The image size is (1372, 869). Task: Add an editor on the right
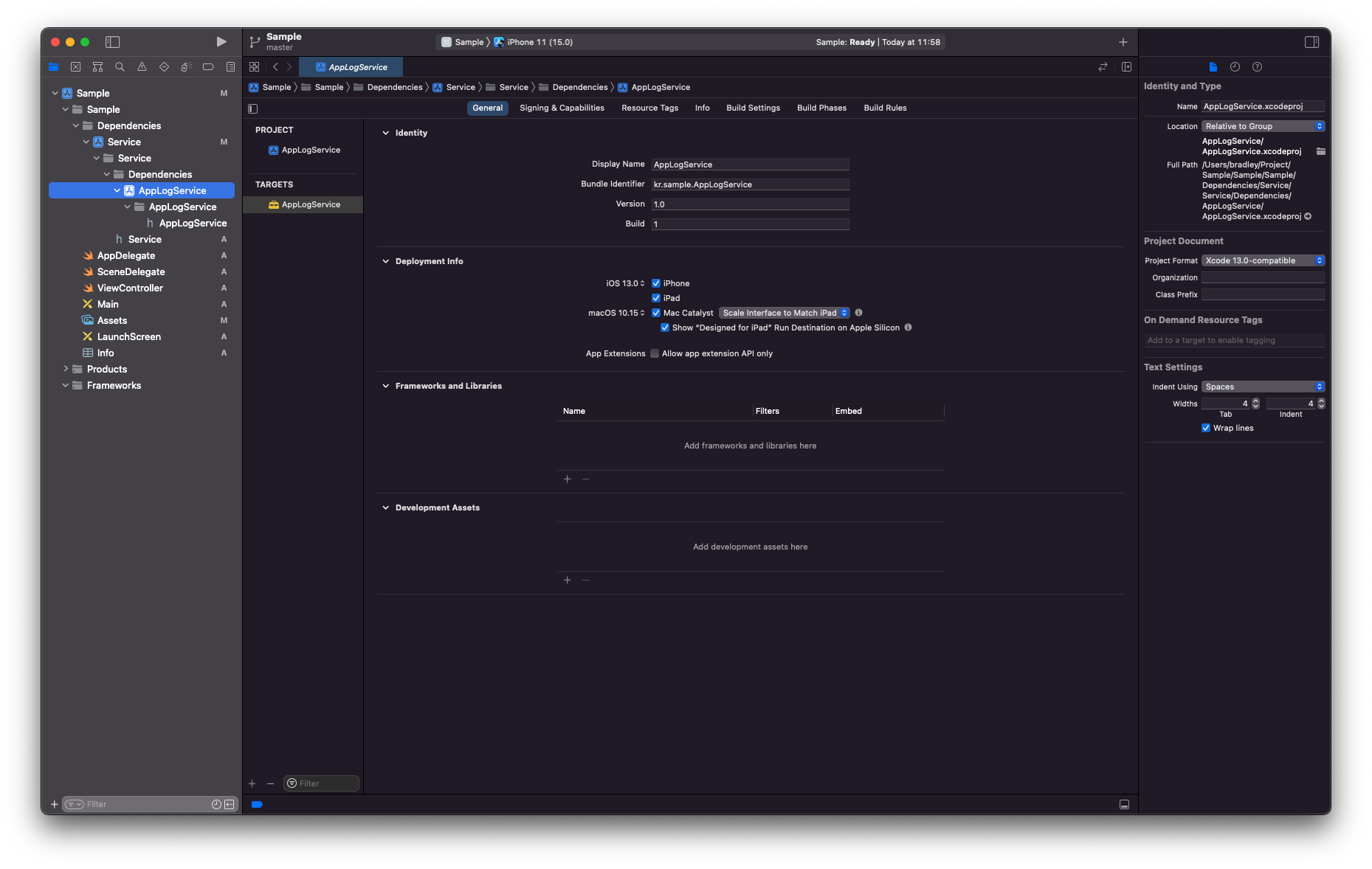(1126, 67)
